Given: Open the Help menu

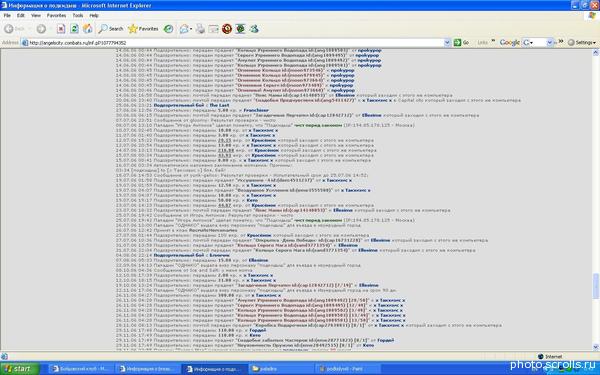Looking at the screenshot, I should (94, 15).
